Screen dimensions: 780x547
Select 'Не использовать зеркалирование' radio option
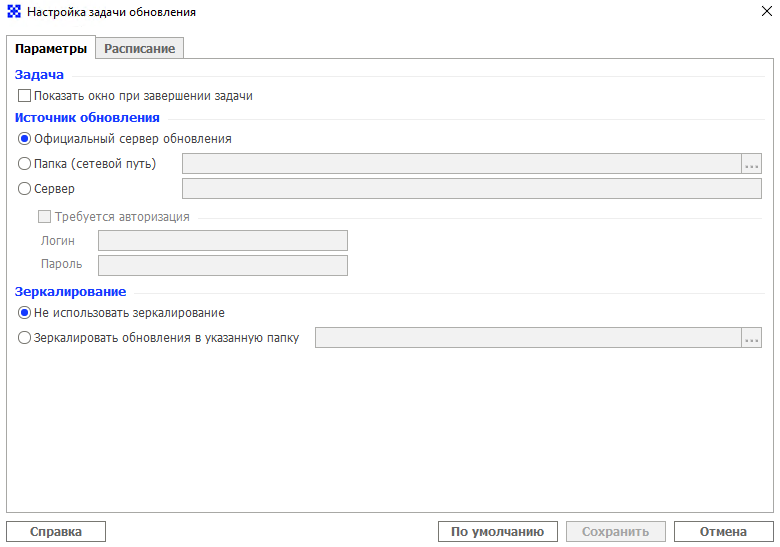point(24,313)
